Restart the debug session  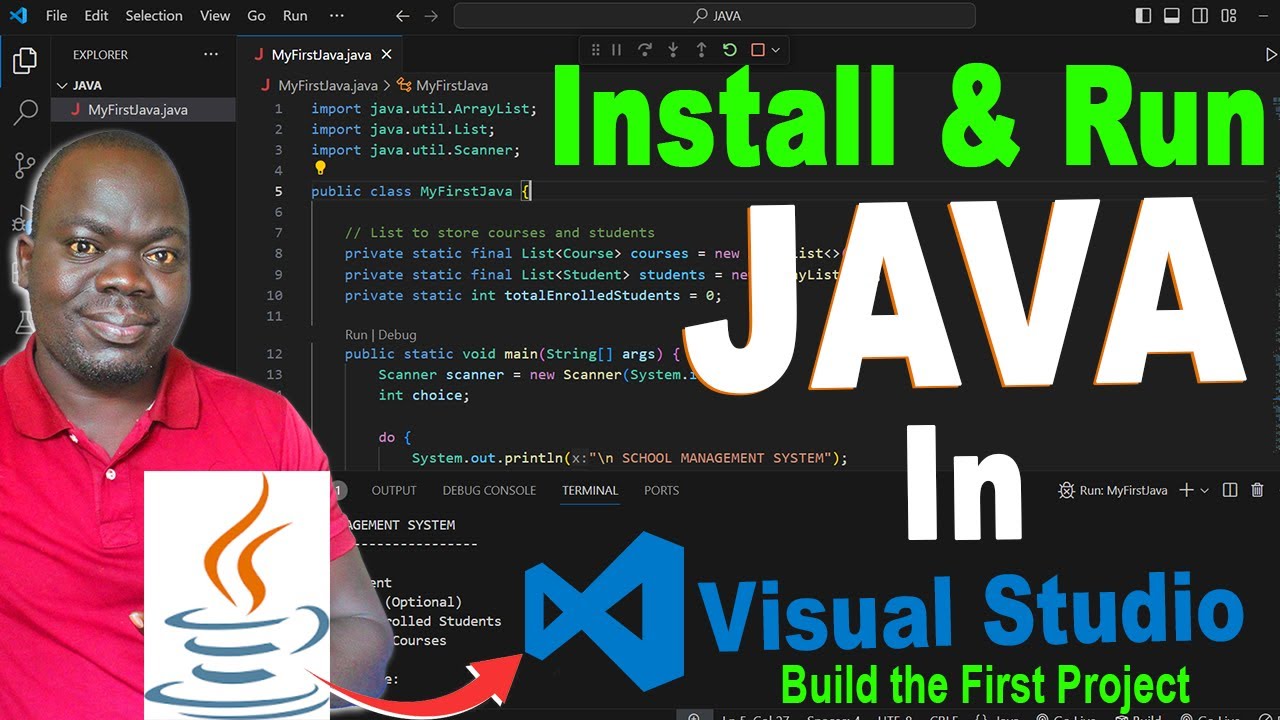point(729,50)
